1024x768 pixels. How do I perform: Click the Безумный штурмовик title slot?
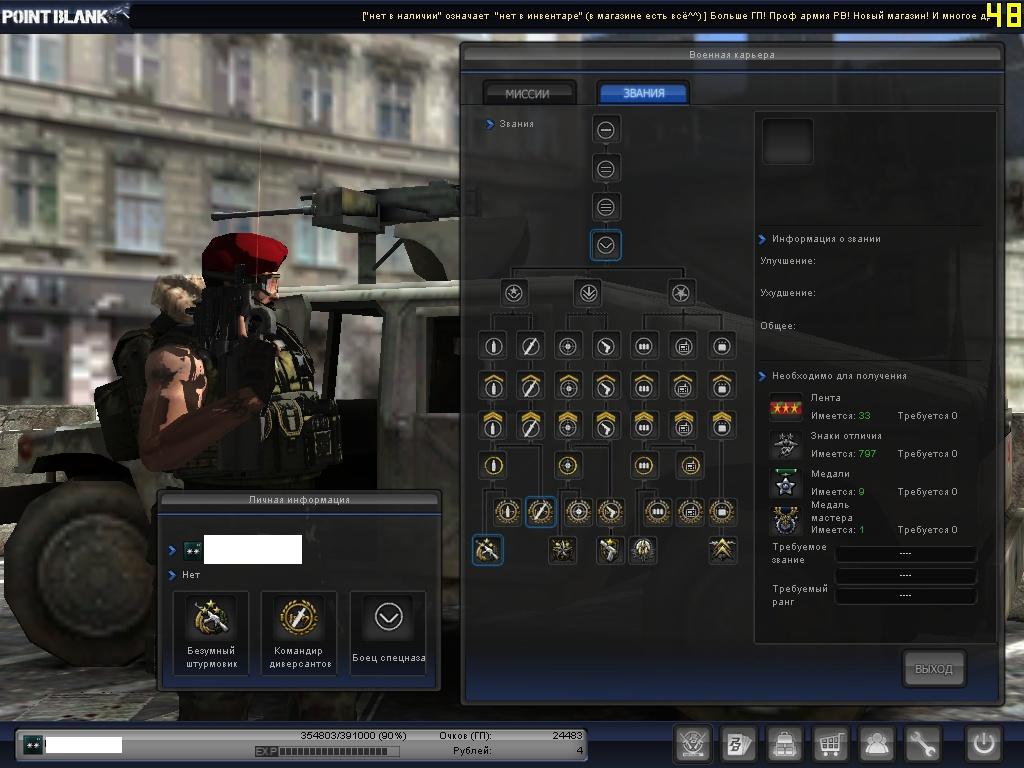211,632
